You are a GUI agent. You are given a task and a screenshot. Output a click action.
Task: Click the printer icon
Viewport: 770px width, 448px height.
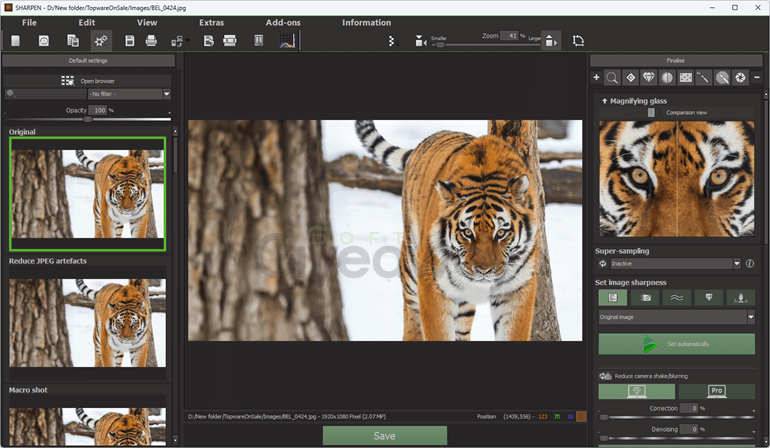tap(151, 41)
